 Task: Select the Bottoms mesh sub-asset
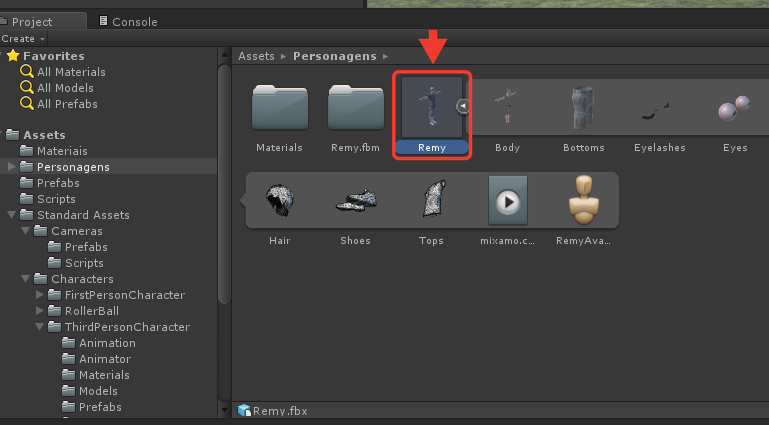point(583,107)
